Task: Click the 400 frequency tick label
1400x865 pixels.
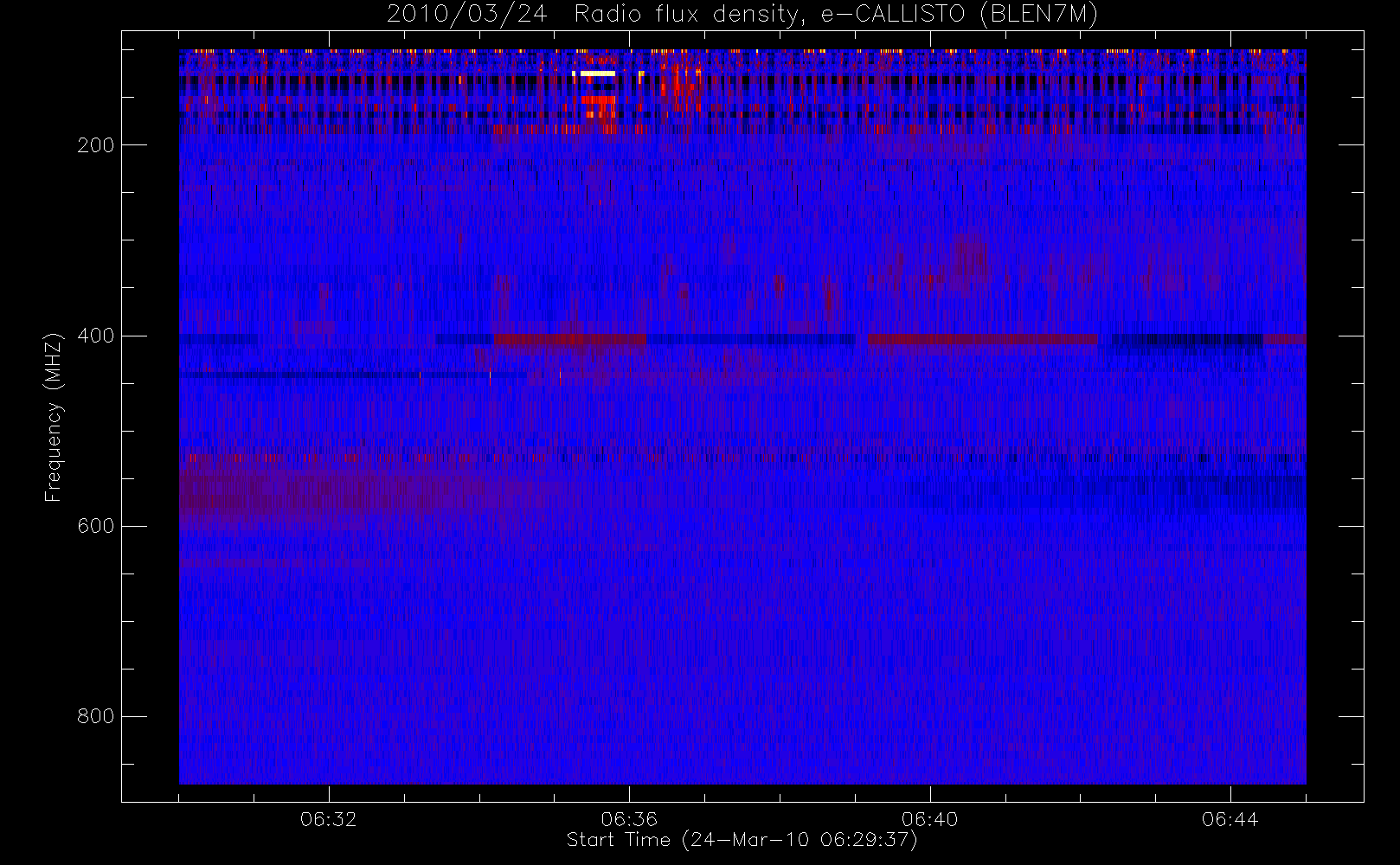Action: 96,336
